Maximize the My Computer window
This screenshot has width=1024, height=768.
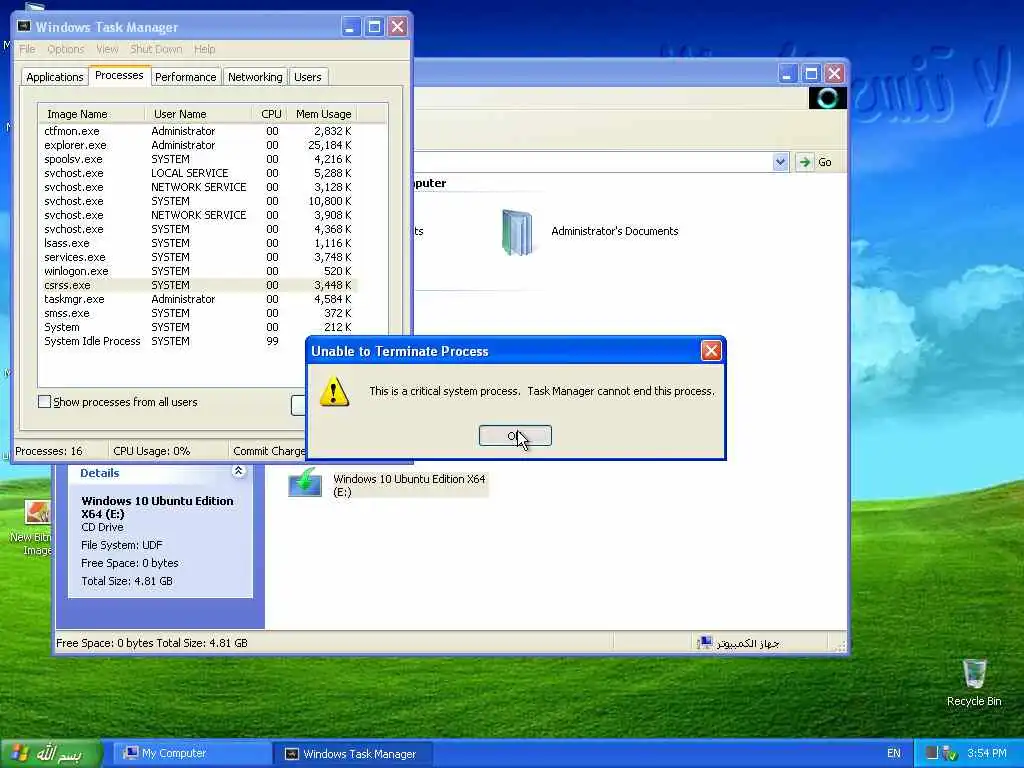[810, 73]
